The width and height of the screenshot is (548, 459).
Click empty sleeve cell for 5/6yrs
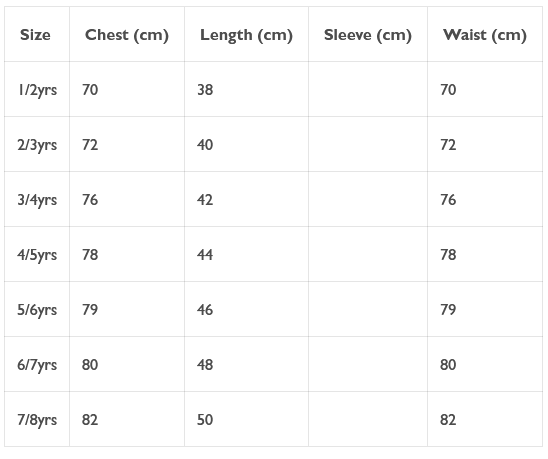368,309
